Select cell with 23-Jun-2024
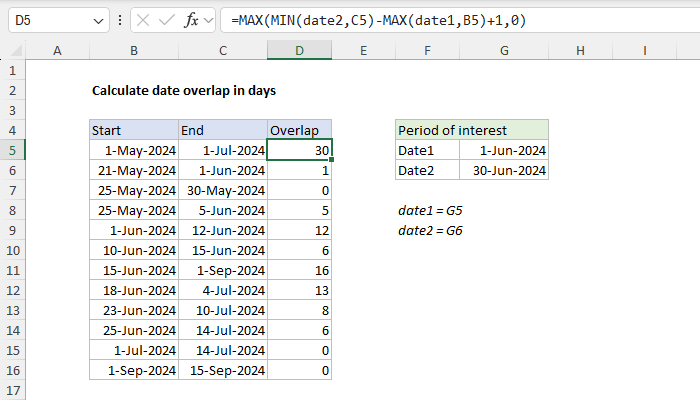 click(x=134, y=311)
